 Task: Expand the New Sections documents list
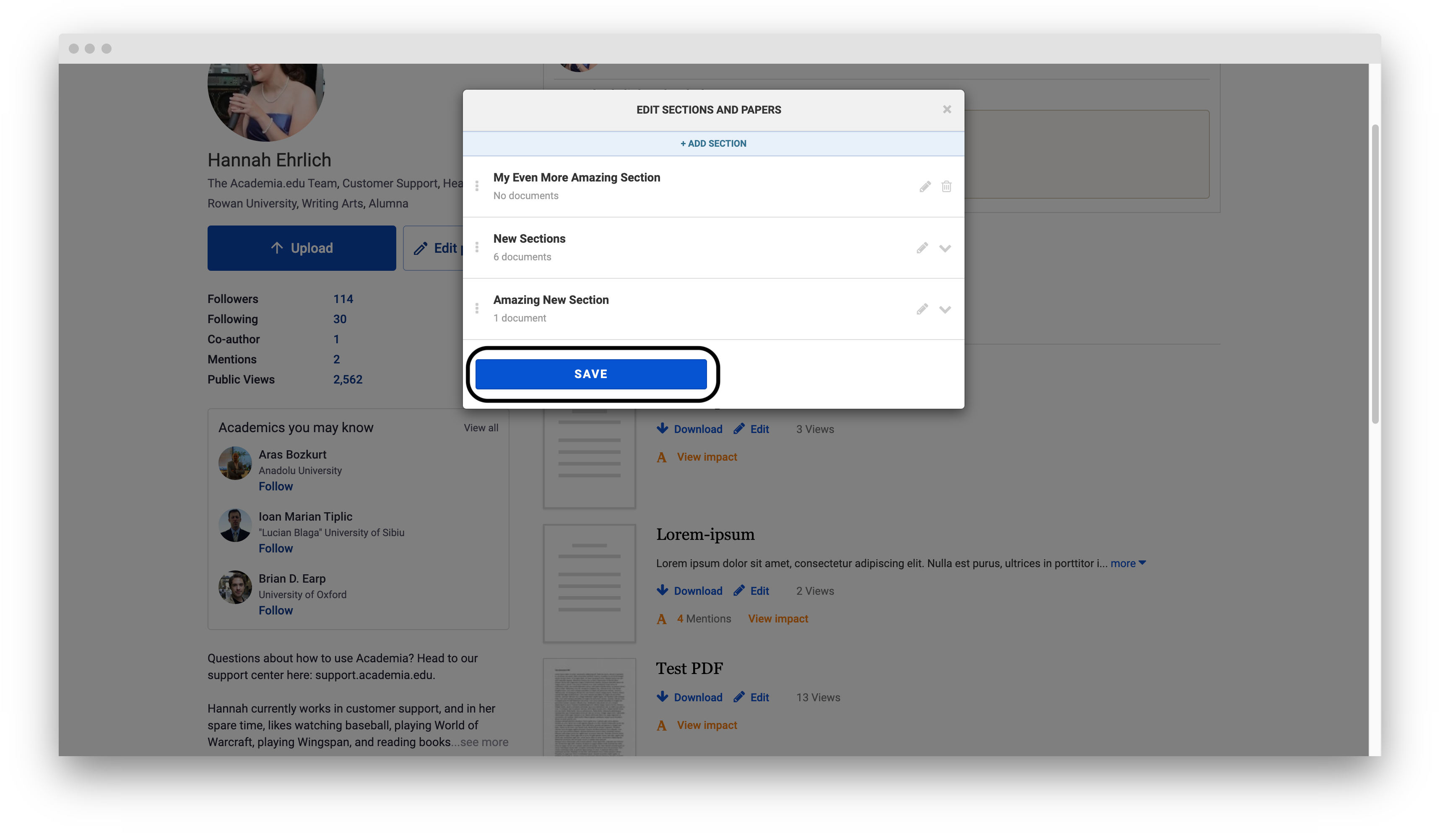click(945, 249)
